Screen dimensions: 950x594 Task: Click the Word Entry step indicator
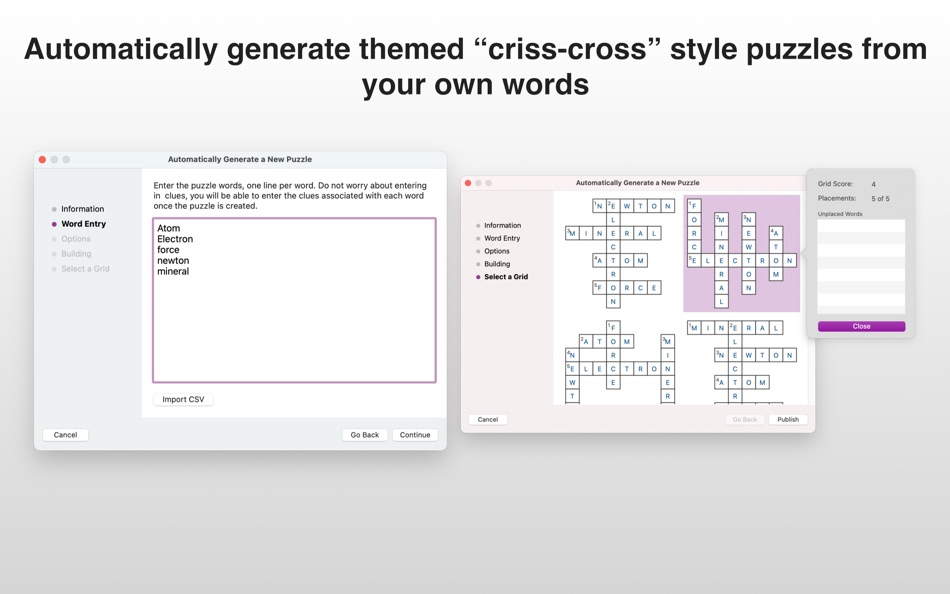(82, 223)
